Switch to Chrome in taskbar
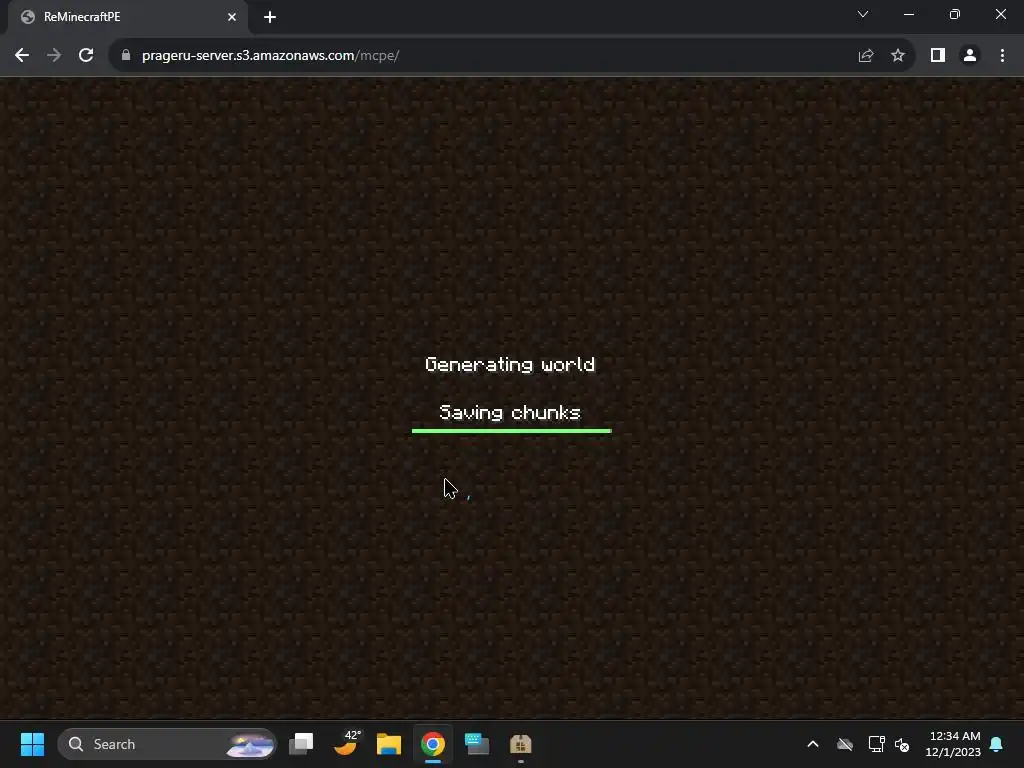Screen dimensions: 1024x768 pyautogui.click(x=432, y=744)
